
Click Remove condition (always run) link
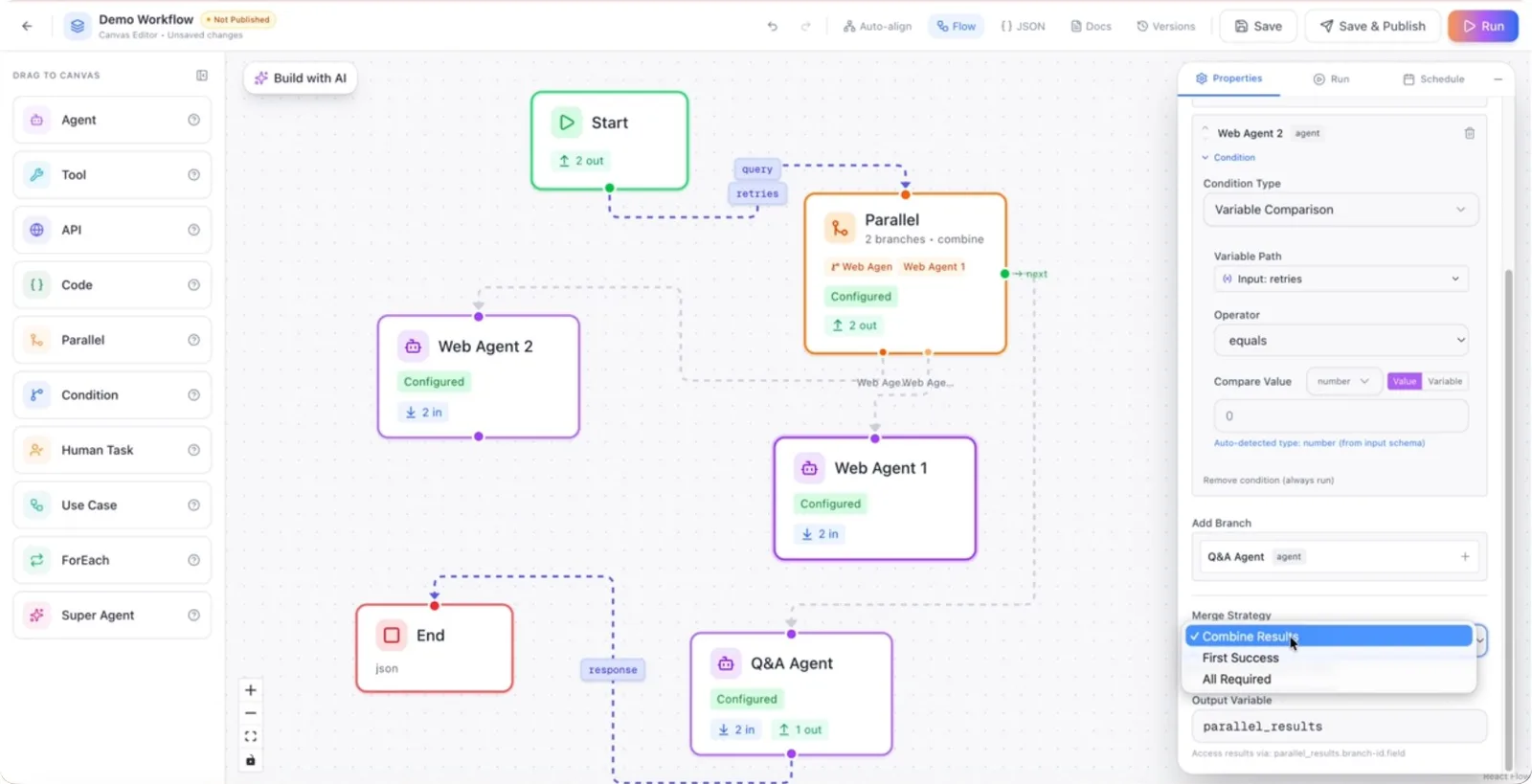tap(1268, 480)
